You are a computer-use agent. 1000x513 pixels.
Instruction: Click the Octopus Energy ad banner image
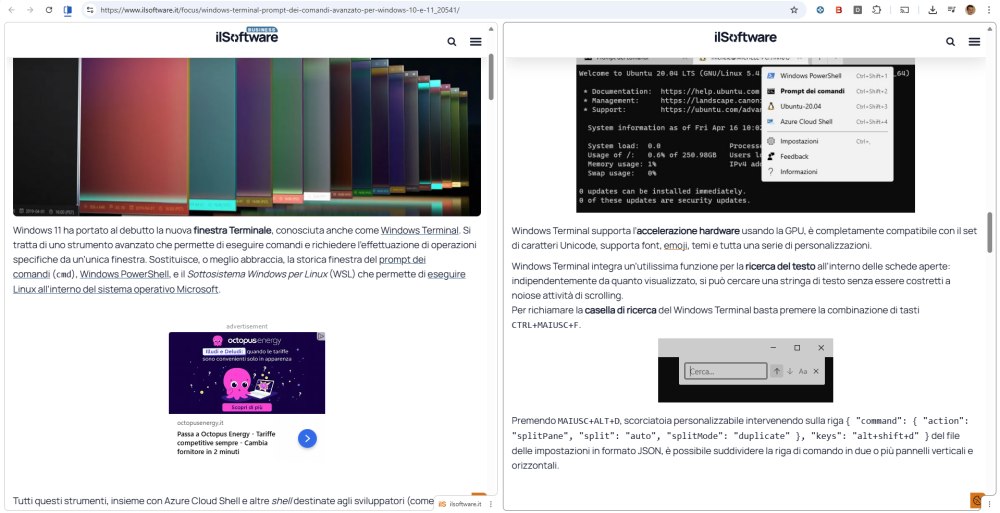coord(247,373)
